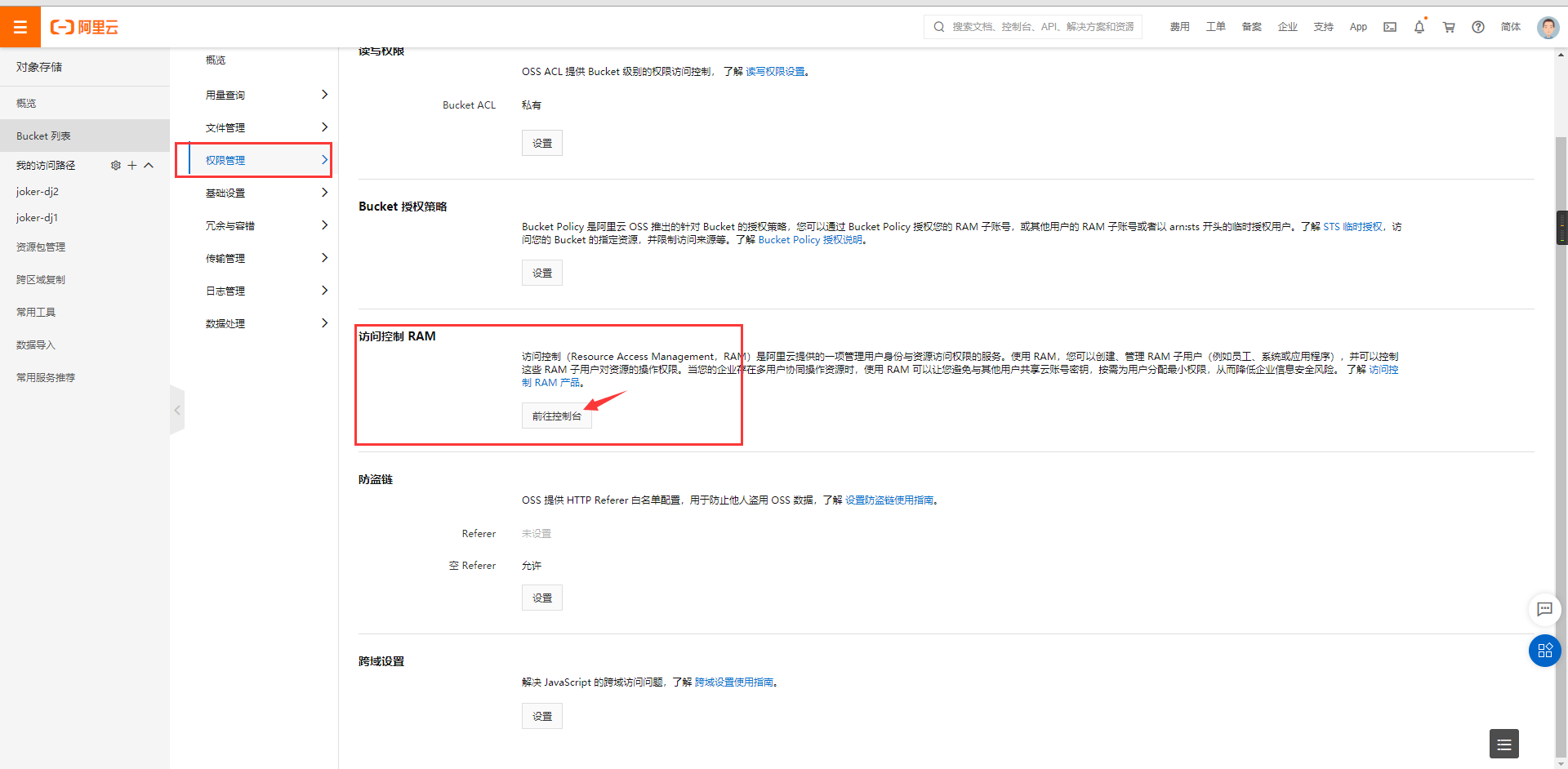Open the notifications bell
The width and height of the screenshot is (1568, 769).
coord(1419,27)
